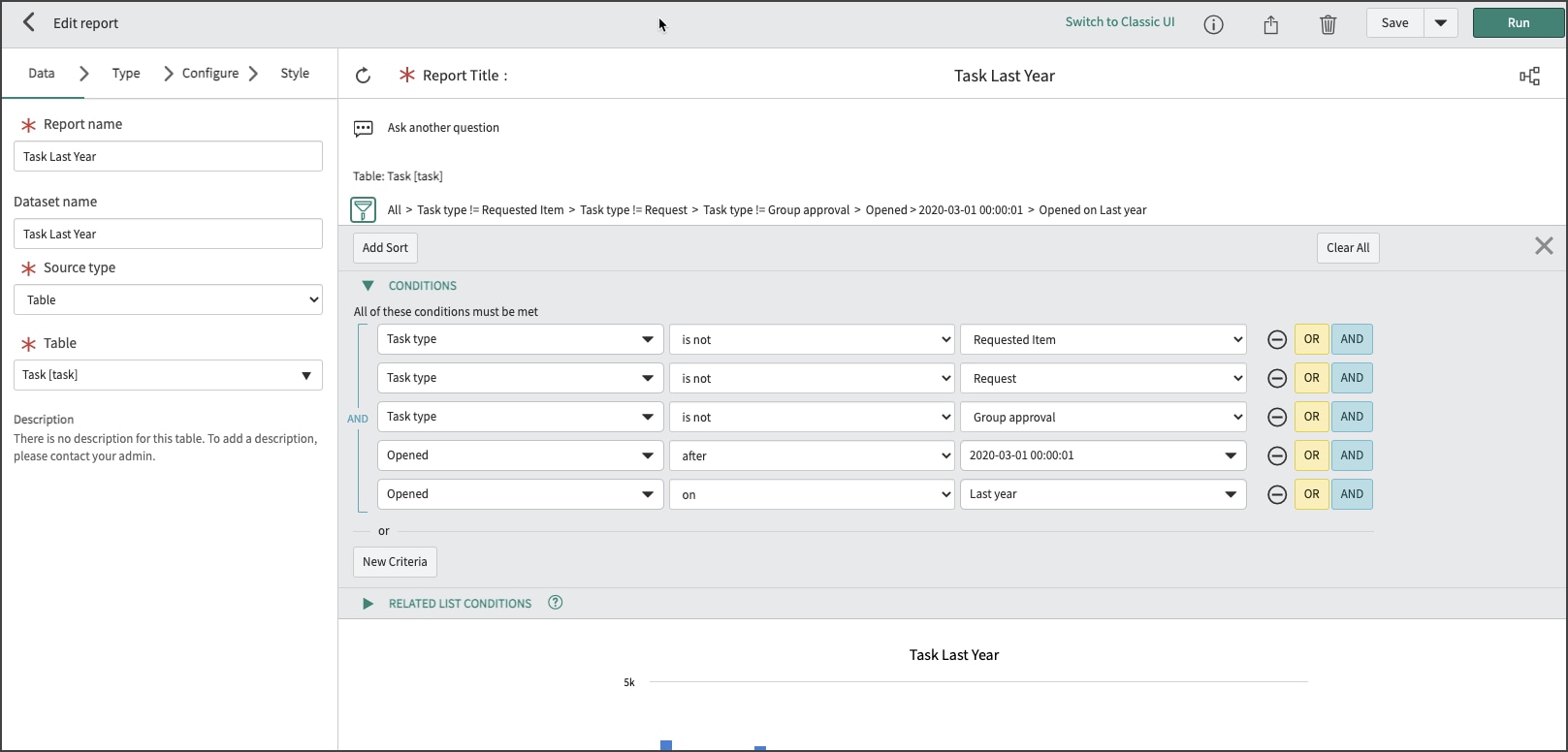This screenshot has height=752, width=1568.
Task: Add OR condition to Task type is not Request row
Action: click(1311, 378)
